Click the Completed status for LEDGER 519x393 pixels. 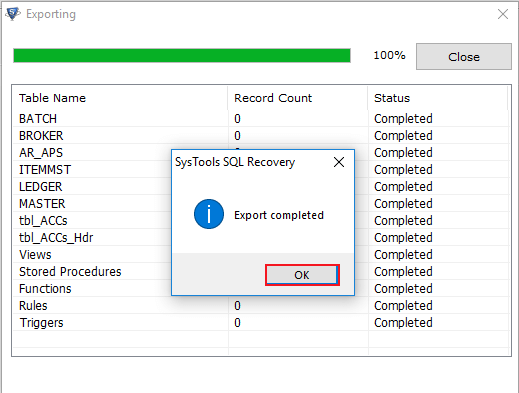(403, 187)
